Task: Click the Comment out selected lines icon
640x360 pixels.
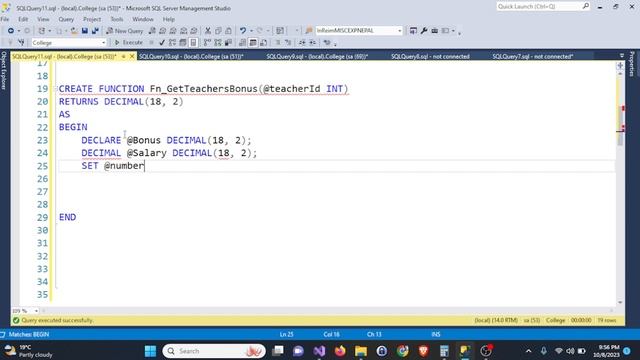Action: 278,42
